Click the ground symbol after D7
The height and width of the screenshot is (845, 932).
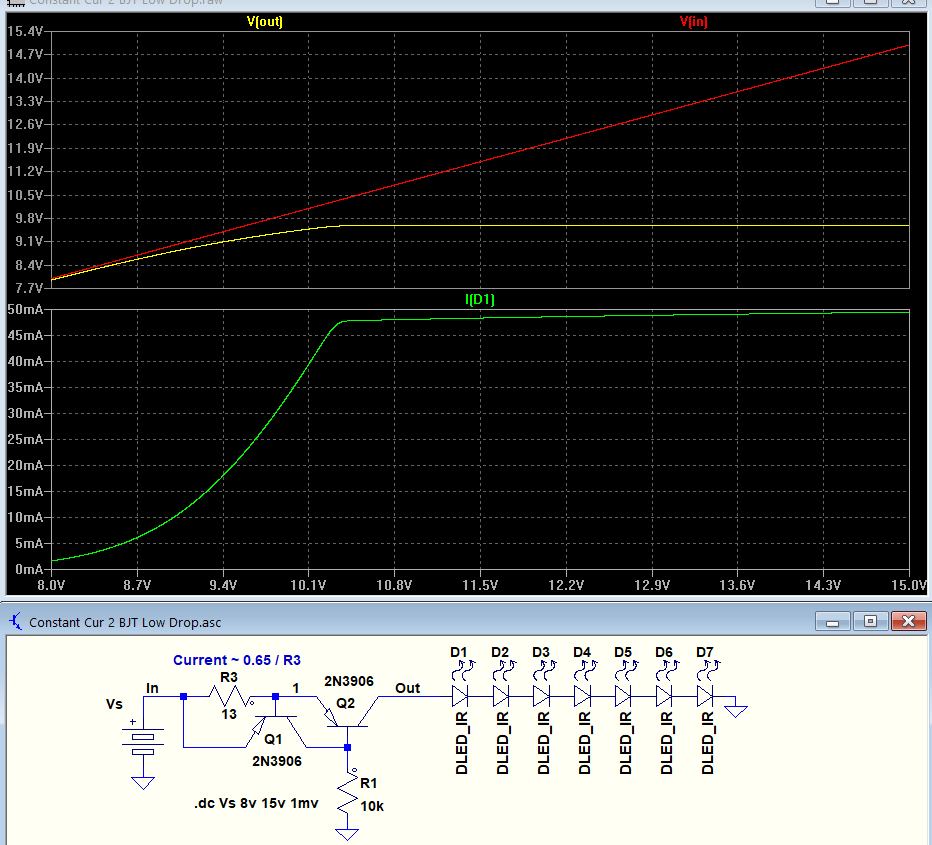coord(736,711)
